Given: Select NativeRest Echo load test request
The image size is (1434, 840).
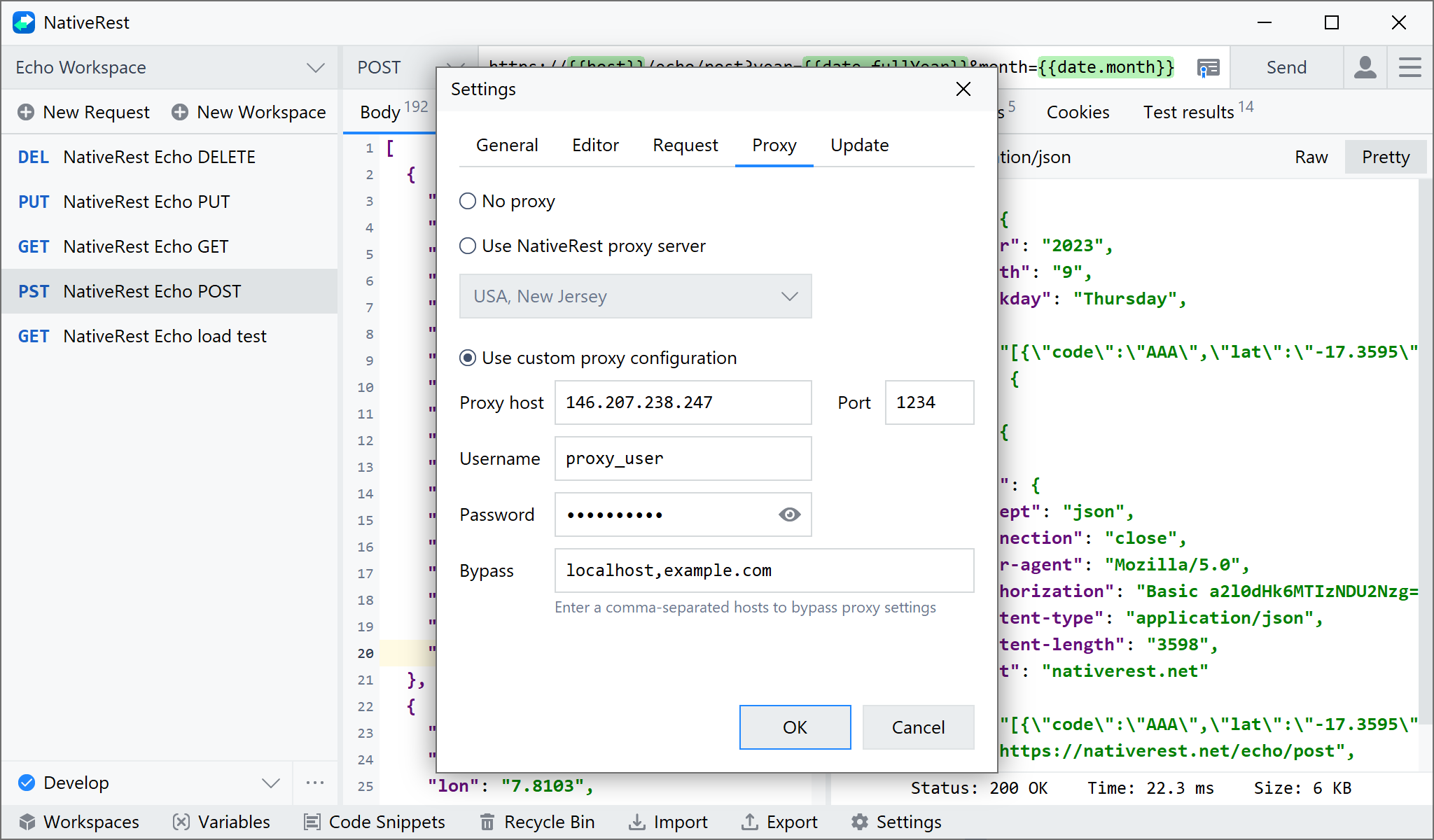Looking at the screenshot, I should (x=169, y=336).
